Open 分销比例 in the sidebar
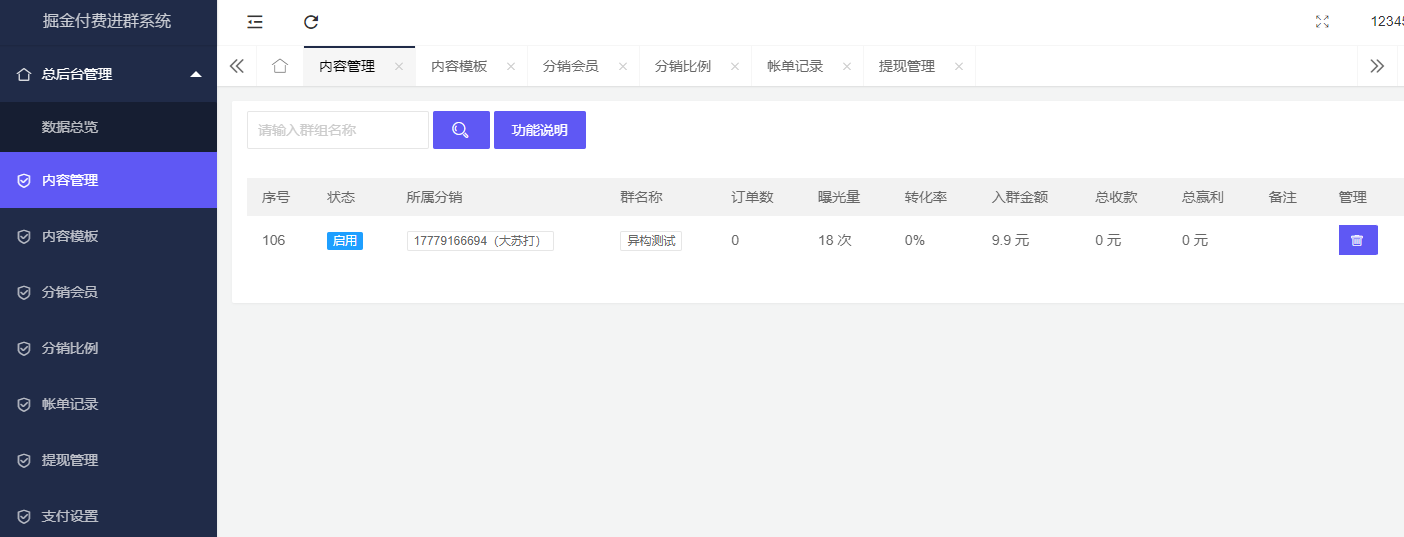This screenshot has width=1404, height=537. click(70, 348)
